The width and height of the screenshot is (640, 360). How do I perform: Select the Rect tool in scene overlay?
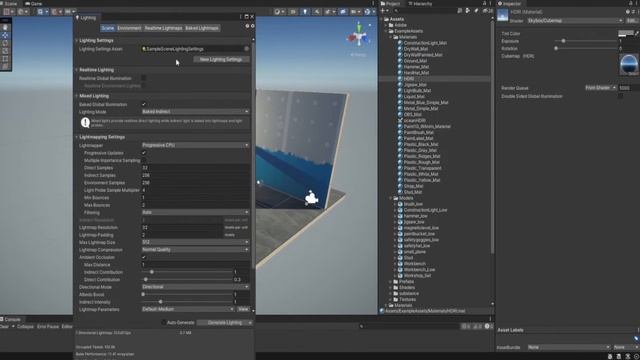pyautogui.click(x=5, y=59)
